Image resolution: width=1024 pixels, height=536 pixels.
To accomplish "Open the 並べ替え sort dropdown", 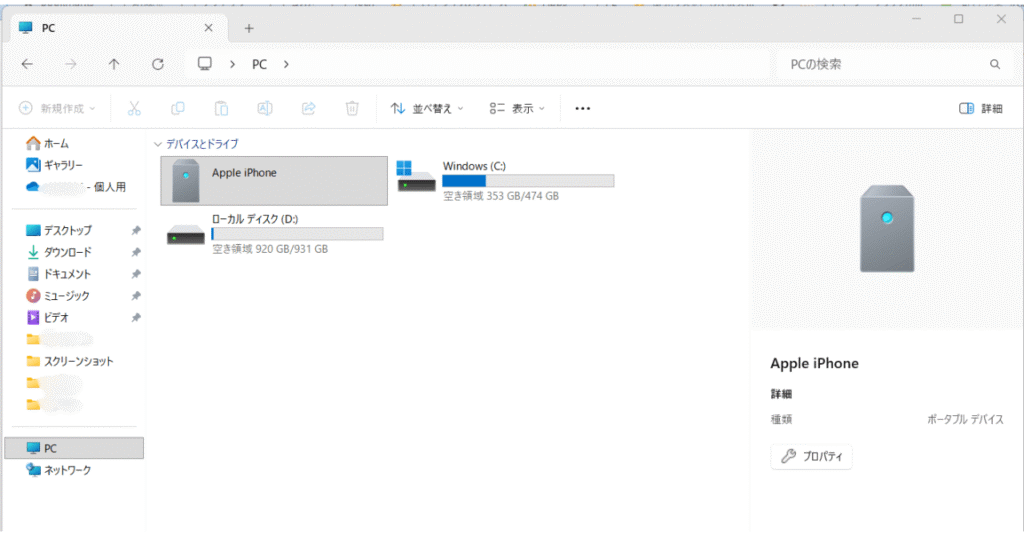I will (x=427, y=108).
